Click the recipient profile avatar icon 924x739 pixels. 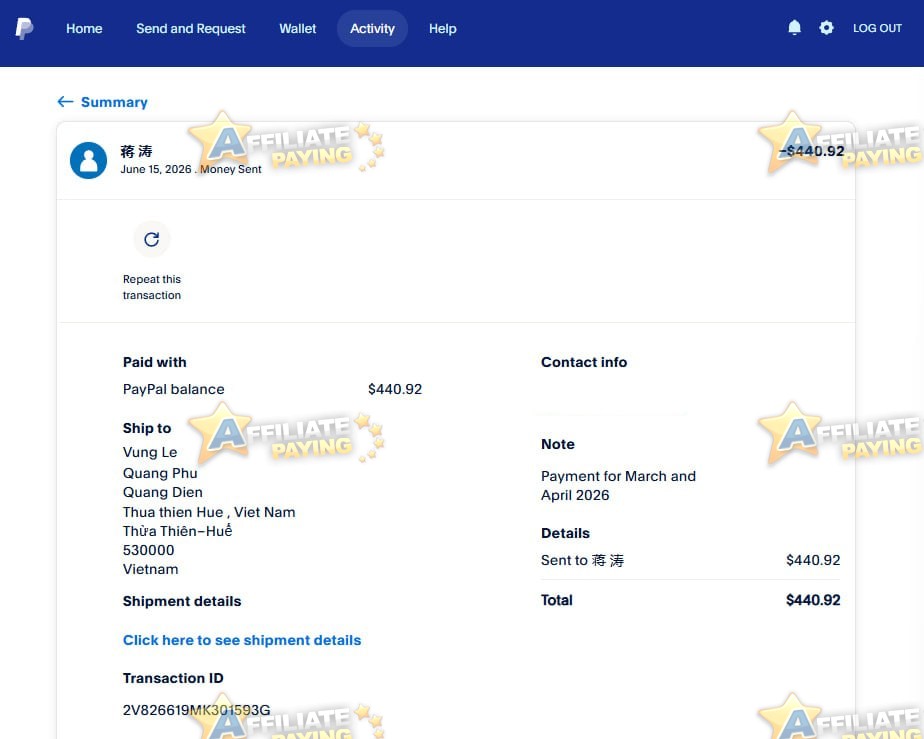click(x=88, y=160)
